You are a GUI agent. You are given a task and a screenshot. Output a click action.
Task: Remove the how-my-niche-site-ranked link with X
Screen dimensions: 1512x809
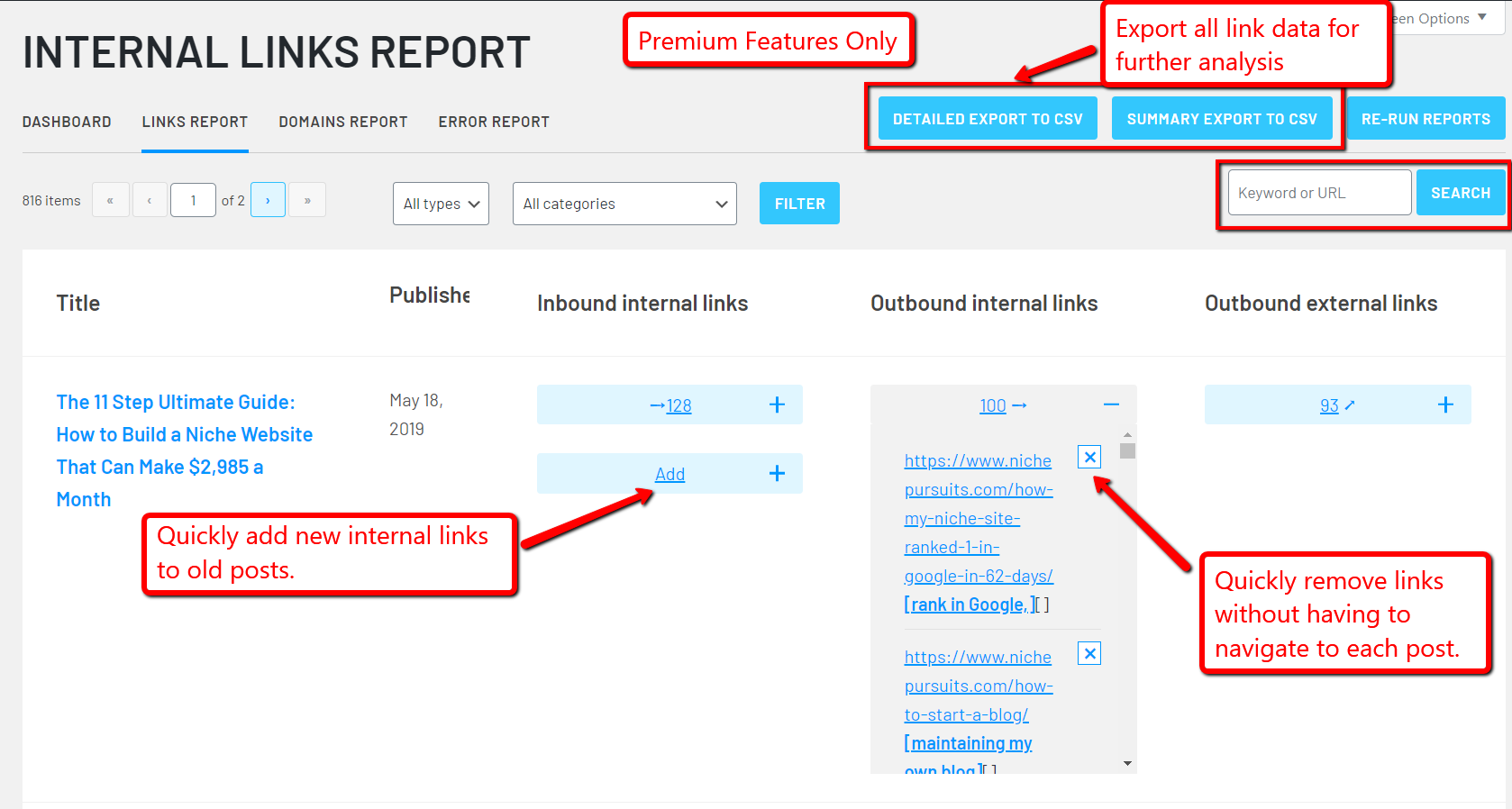[1089, 458]
